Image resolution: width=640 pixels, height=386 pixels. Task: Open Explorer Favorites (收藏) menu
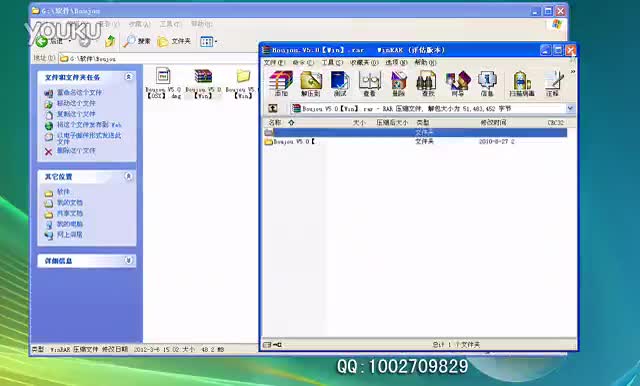click(x=140, y=24)
